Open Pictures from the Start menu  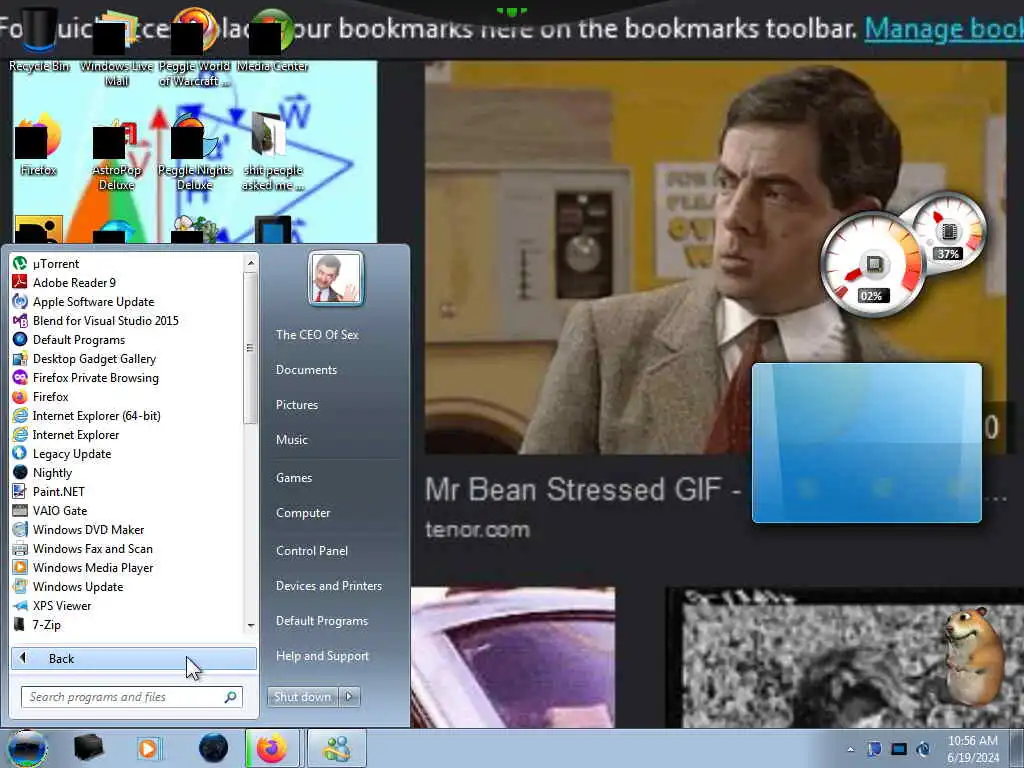(297, 405)
